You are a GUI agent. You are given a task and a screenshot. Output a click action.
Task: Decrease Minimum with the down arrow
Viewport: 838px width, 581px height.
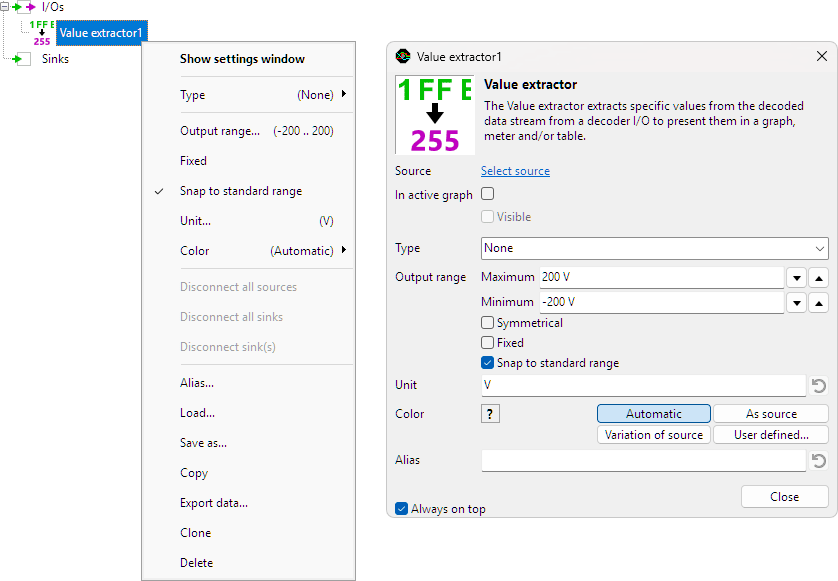click(x=797, y=303)
